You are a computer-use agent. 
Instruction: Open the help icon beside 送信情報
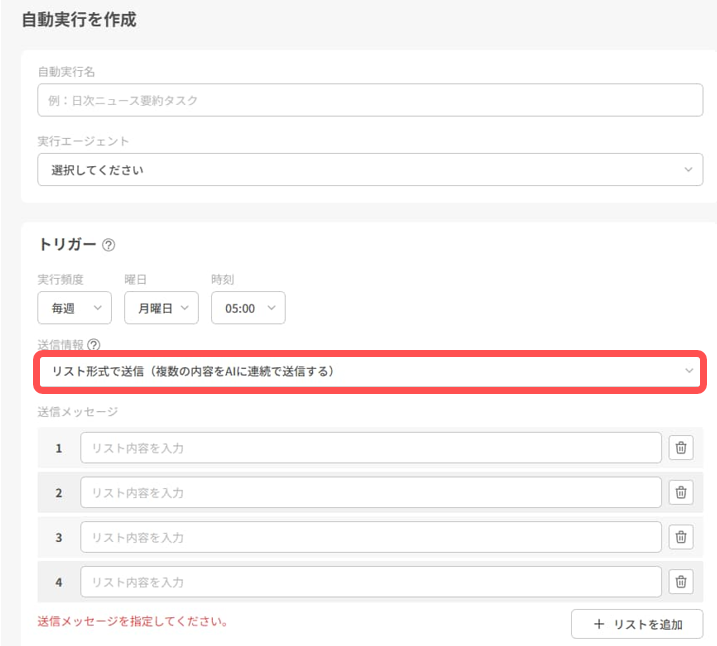coord(94,345)
